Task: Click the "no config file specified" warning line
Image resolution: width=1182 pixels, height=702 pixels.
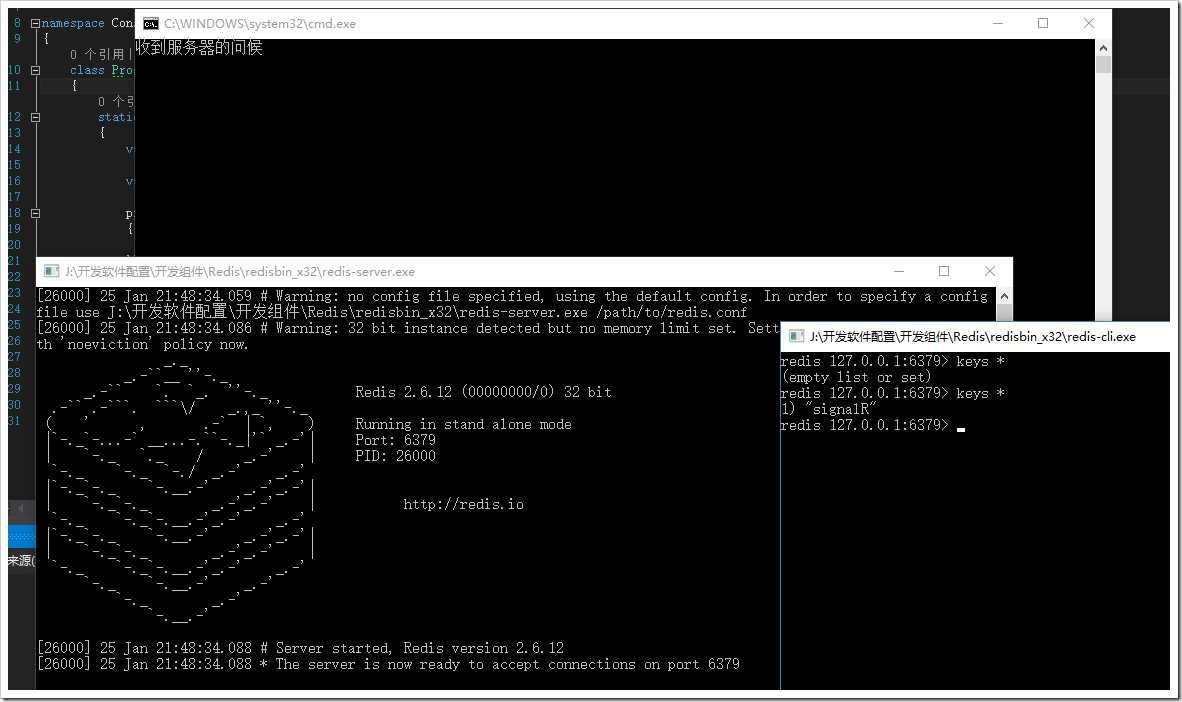Action: (512, 296)
